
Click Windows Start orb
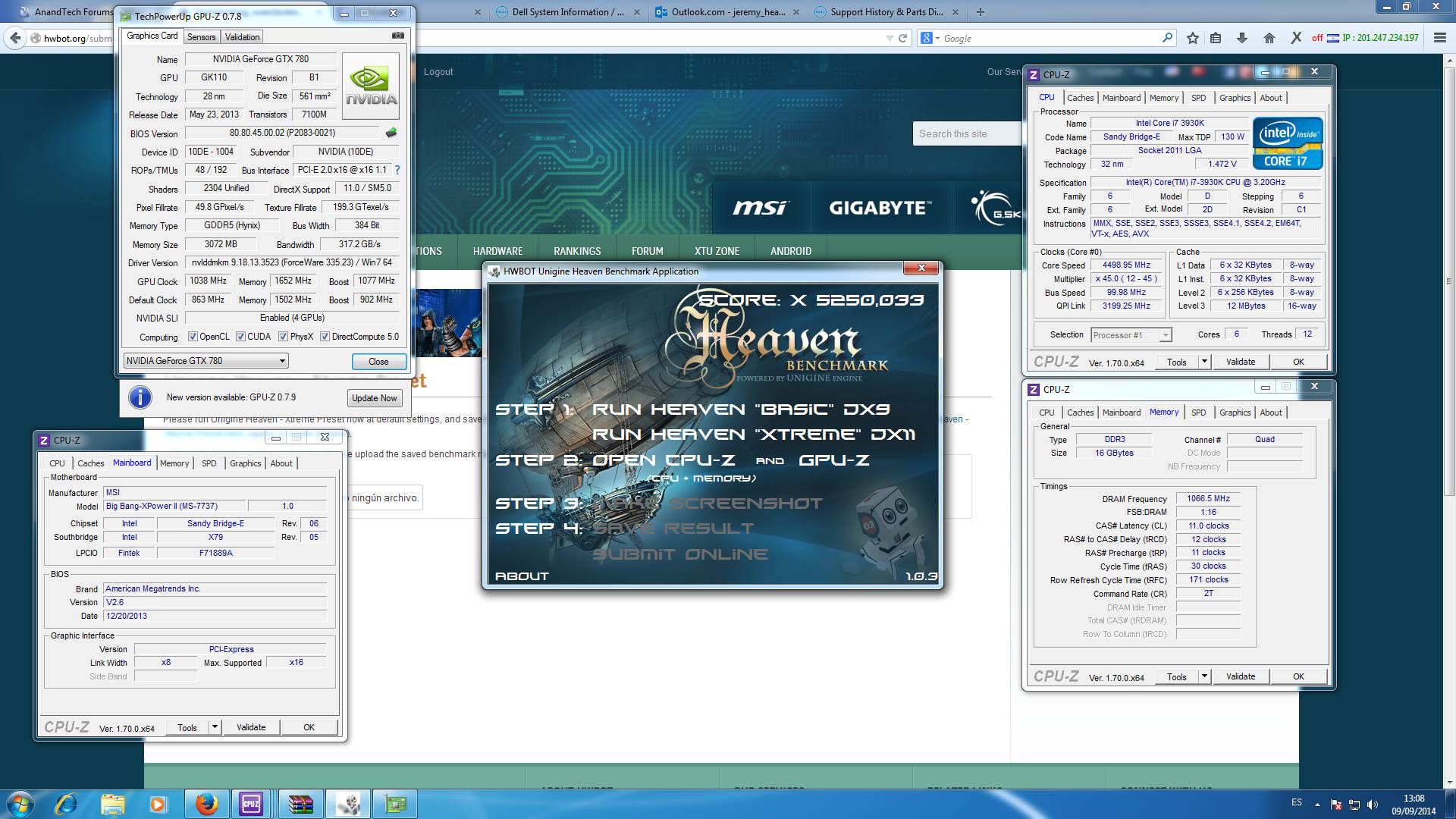(x=20, y=804)
